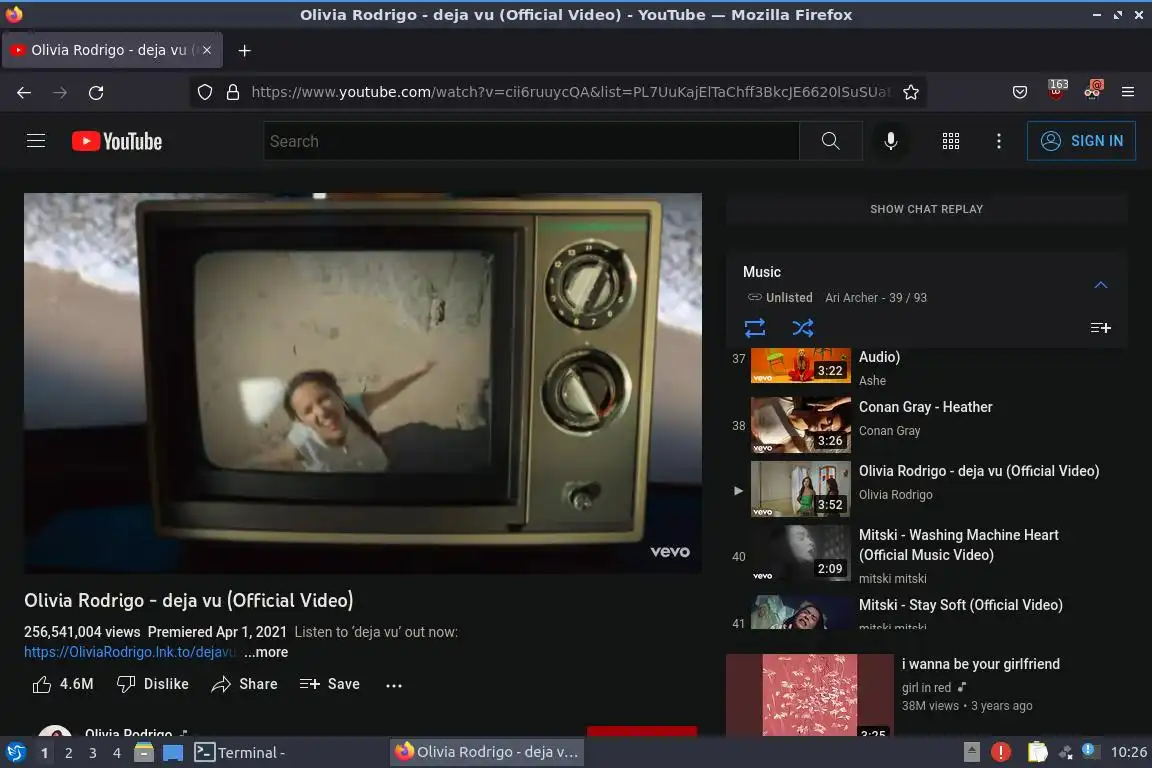Click the red alert tray icon
1152x768 pixels.
(x=1001, y=752)
